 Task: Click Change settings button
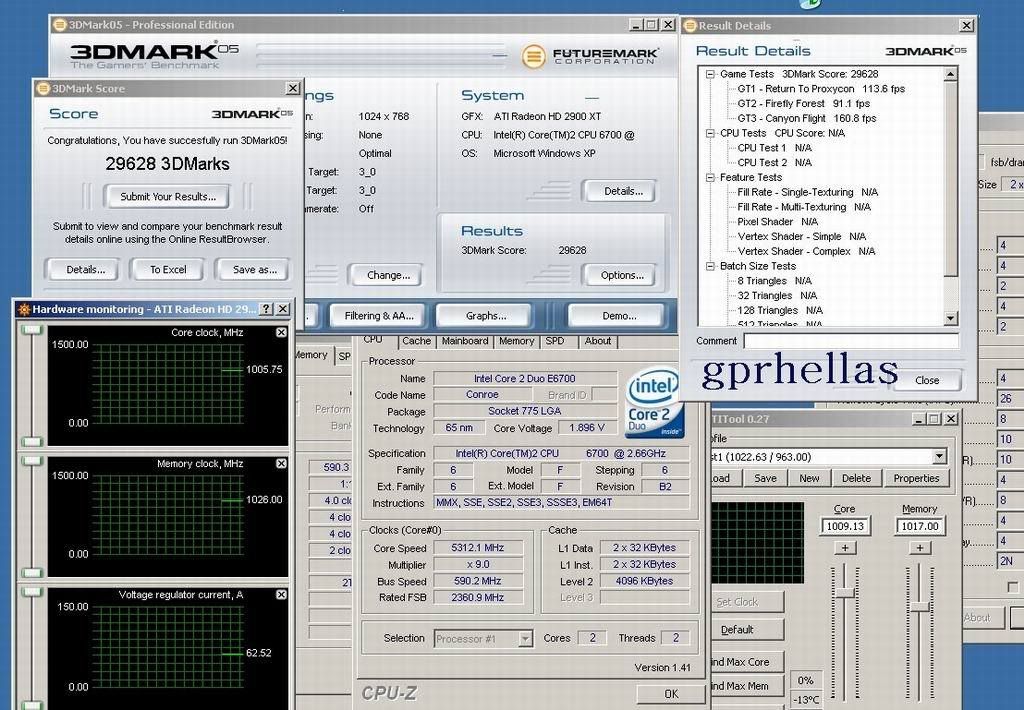[387, 276]
